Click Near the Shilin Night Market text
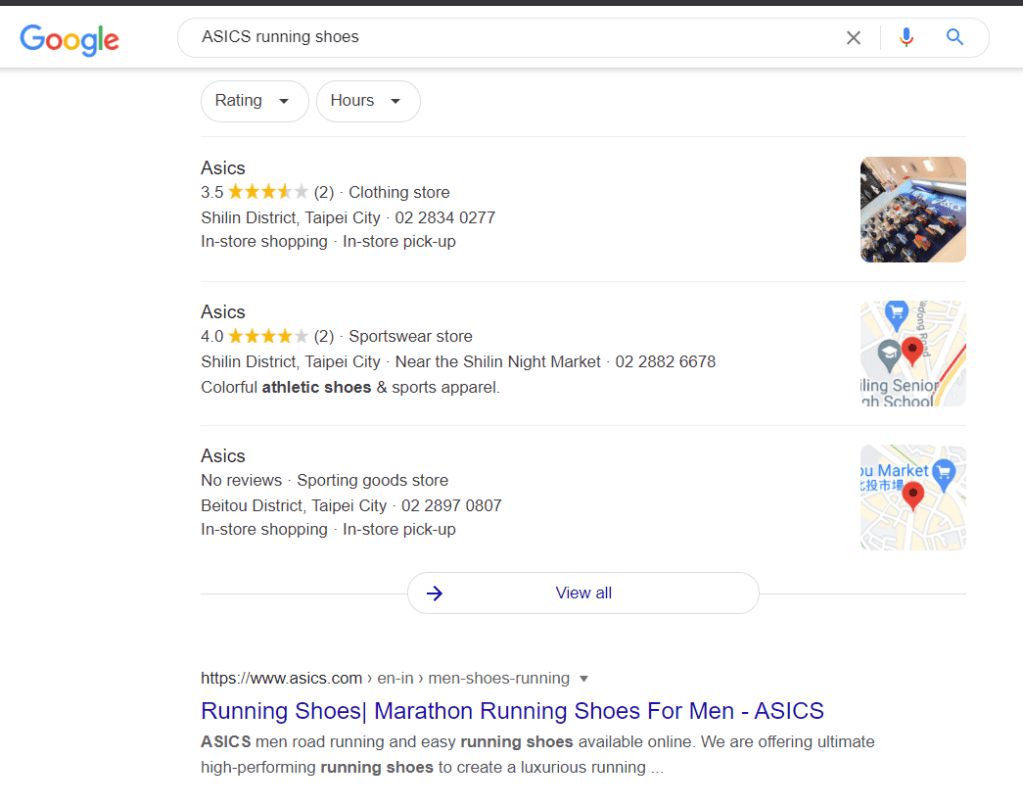This screenshot has width=1023, height=806. tap(498, 362)
